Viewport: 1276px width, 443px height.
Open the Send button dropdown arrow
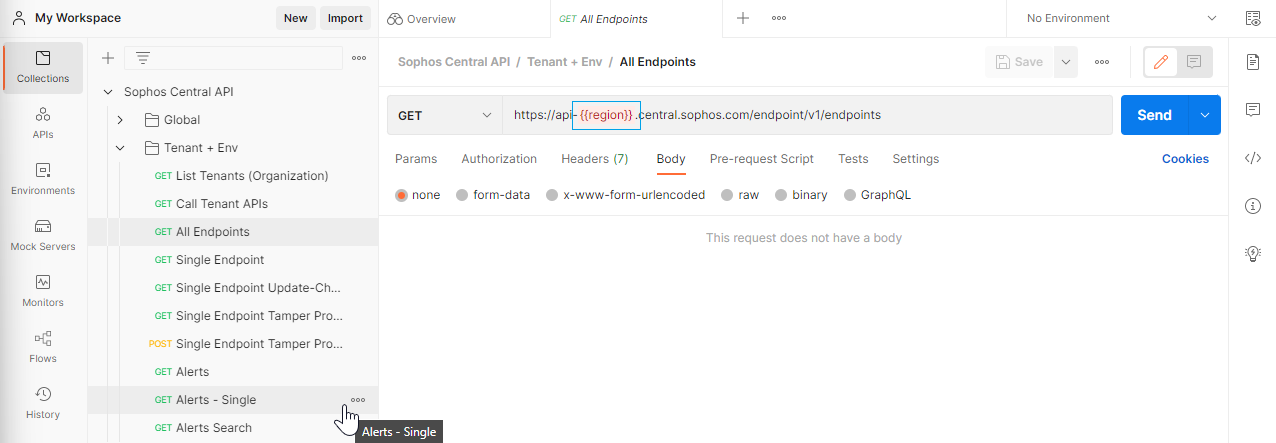[x=1204, y=115]
